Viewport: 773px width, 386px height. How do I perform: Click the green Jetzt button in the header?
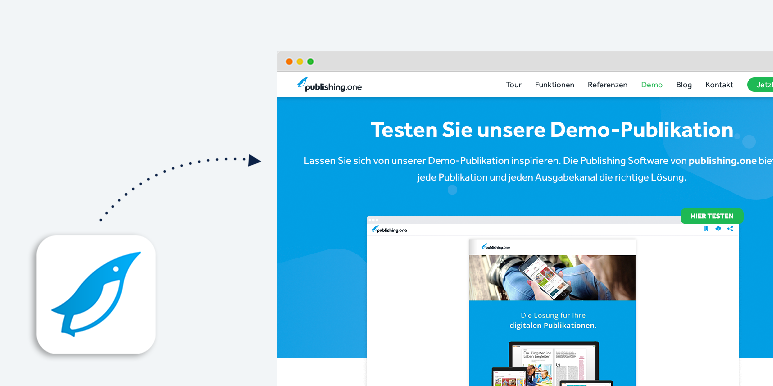pos(760,85)
